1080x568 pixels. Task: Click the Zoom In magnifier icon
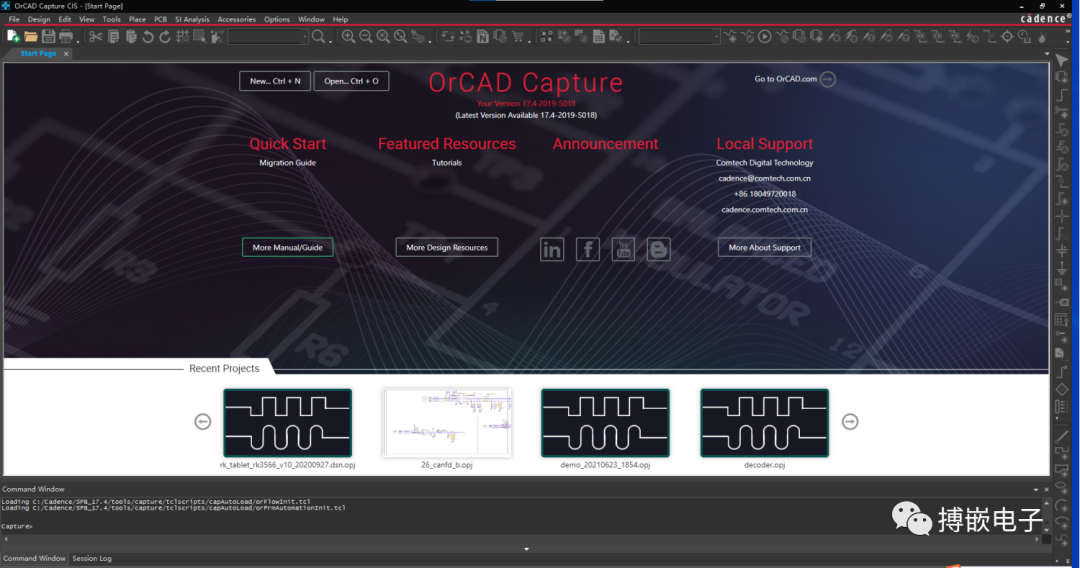point(349,36)
